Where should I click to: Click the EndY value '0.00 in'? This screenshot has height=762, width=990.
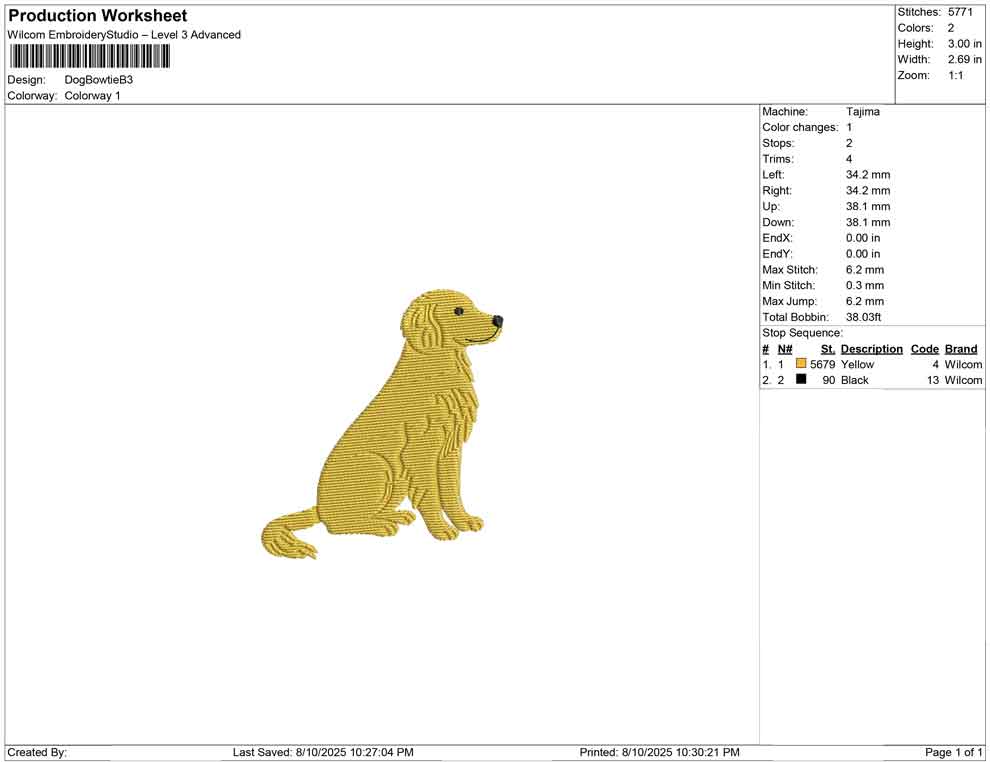point(863,254)
